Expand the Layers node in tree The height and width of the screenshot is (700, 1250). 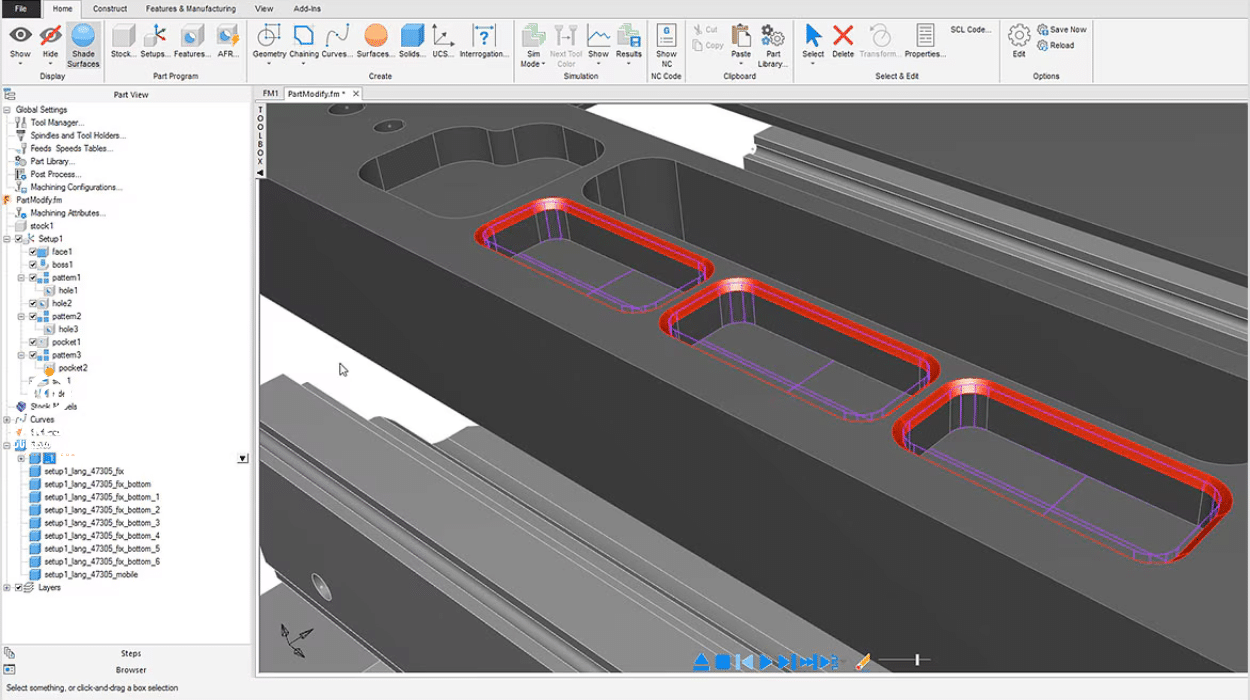7,588
